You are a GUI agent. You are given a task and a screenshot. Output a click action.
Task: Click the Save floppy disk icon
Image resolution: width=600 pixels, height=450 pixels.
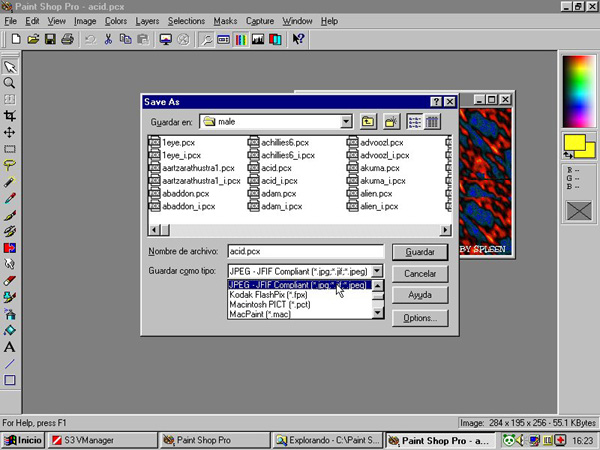coord(51,39)
